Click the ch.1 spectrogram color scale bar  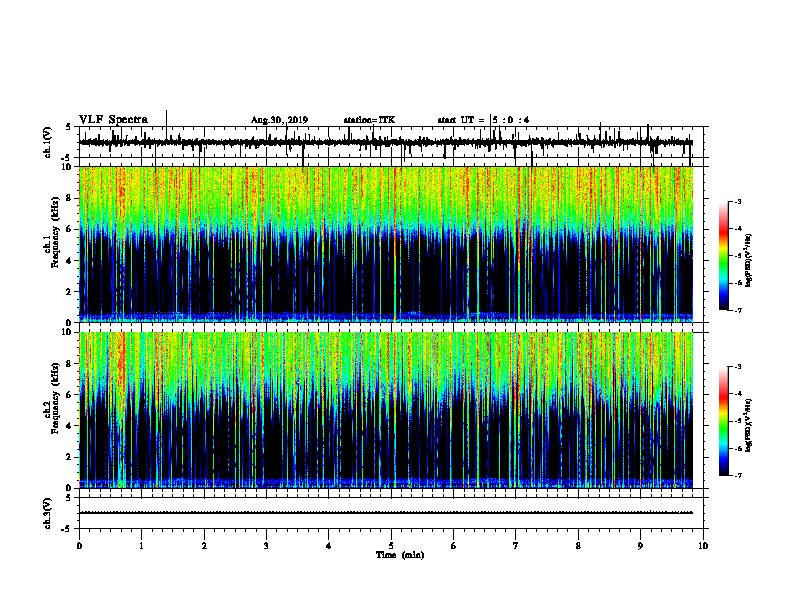click(724, 256)
